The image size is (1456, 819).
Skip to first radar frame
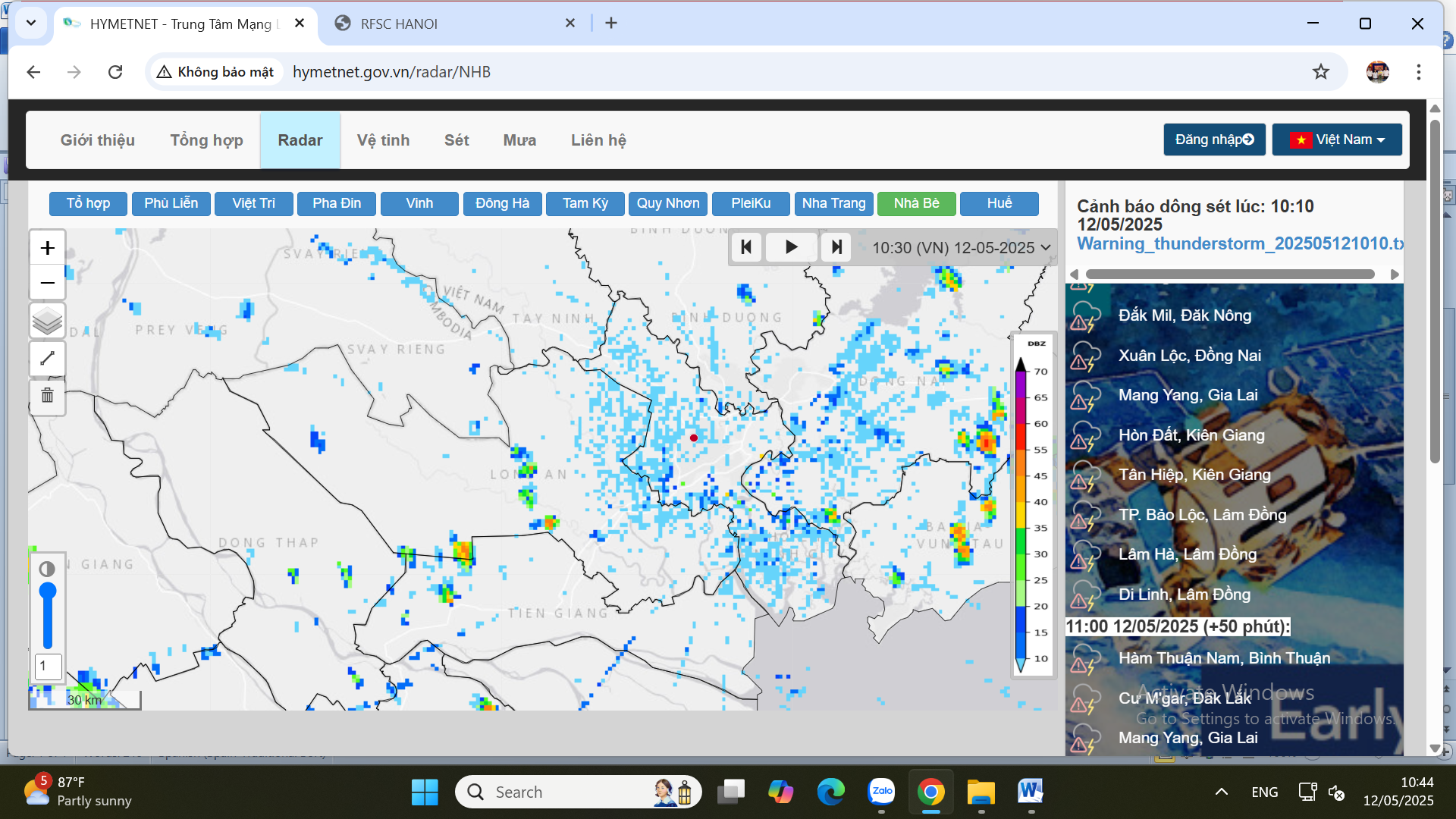[746, 247]
